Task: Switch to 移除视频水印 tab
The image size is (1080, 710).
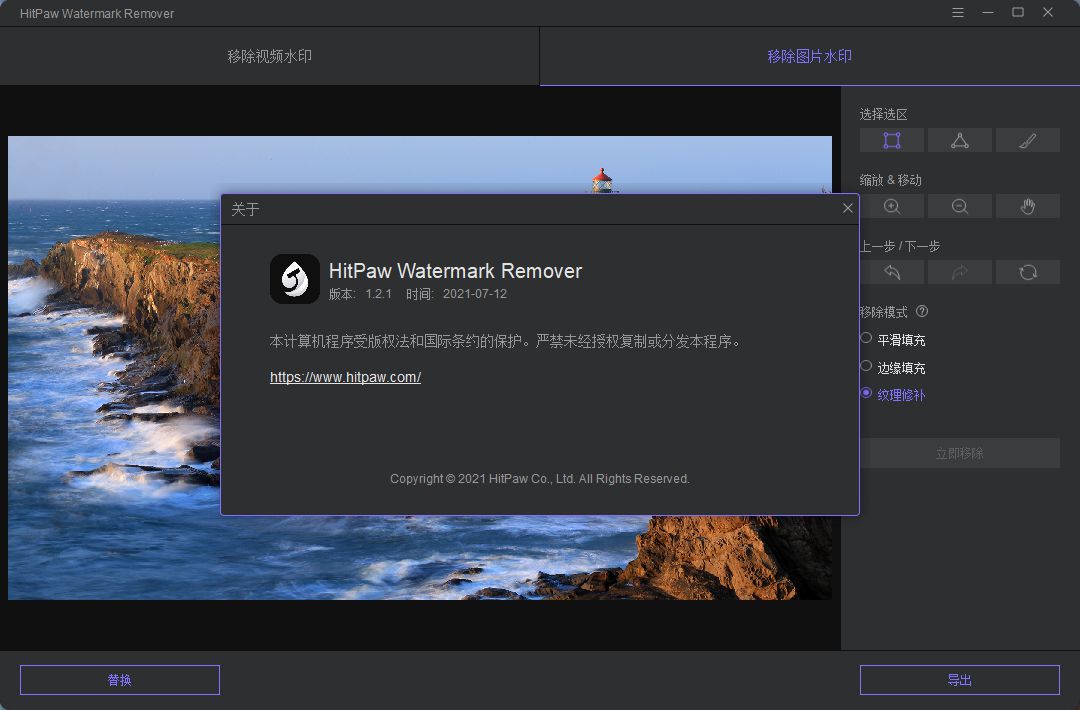Action: point(269,56)
